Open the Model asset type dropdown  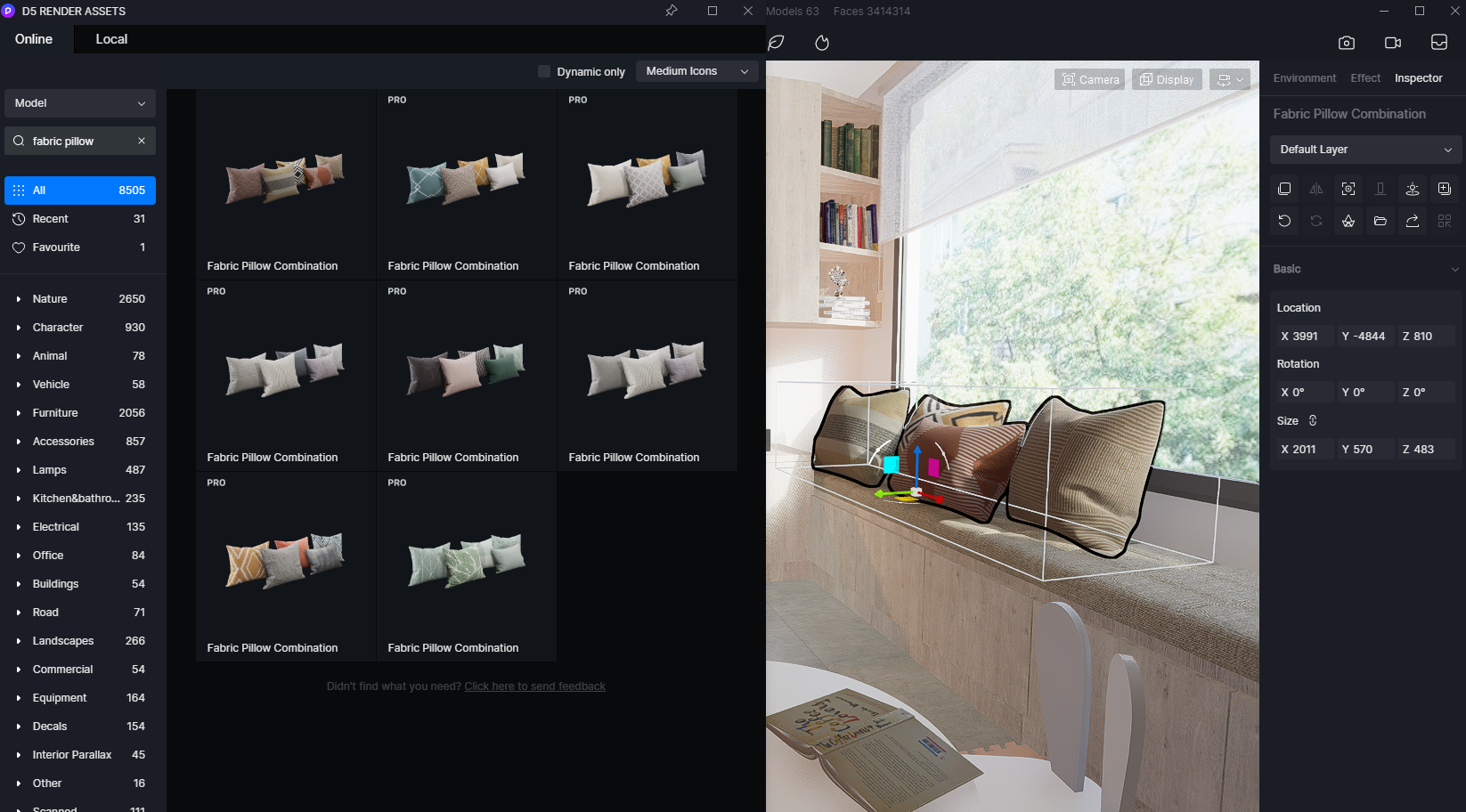(80, 103)
